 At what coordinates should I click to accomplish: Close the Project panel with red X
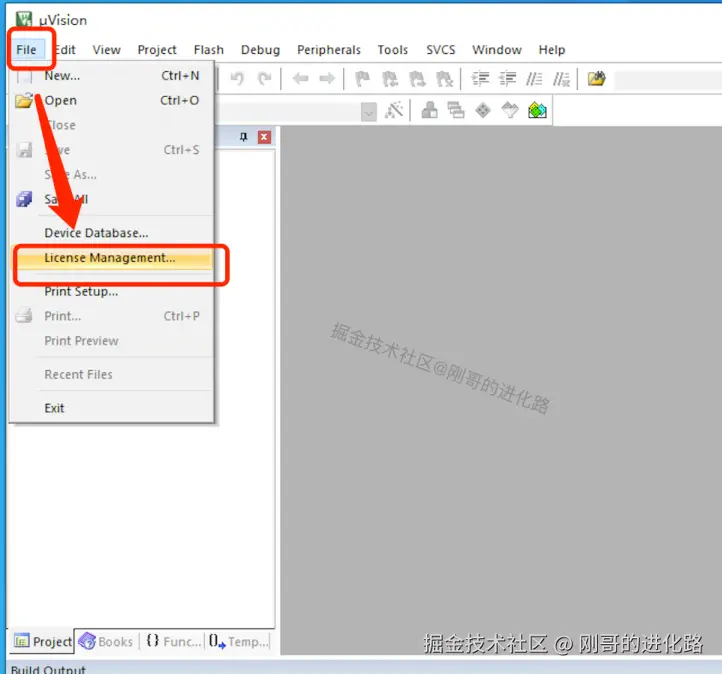(x=264, y=137)
